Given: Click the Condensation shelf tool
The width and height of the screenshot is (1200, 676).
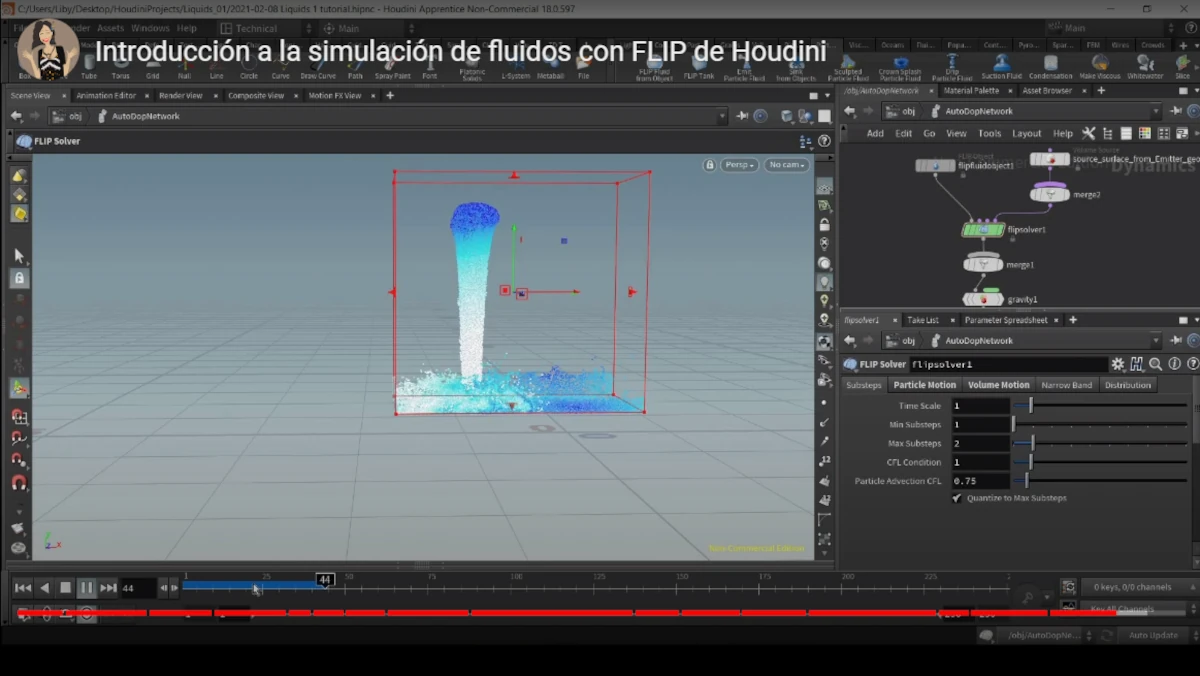Looking at the screenshot, I should pos(1050,68).
